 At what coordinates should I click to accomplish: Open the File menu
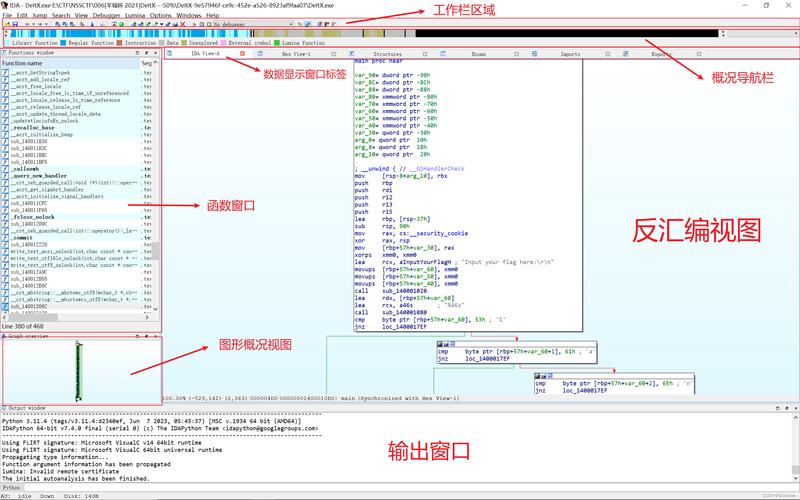[7, 15]
